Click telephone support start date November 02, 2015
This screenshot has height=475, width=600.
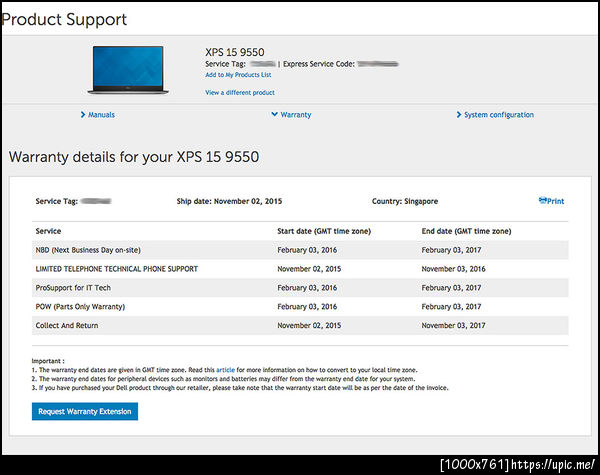pos(309,269)
